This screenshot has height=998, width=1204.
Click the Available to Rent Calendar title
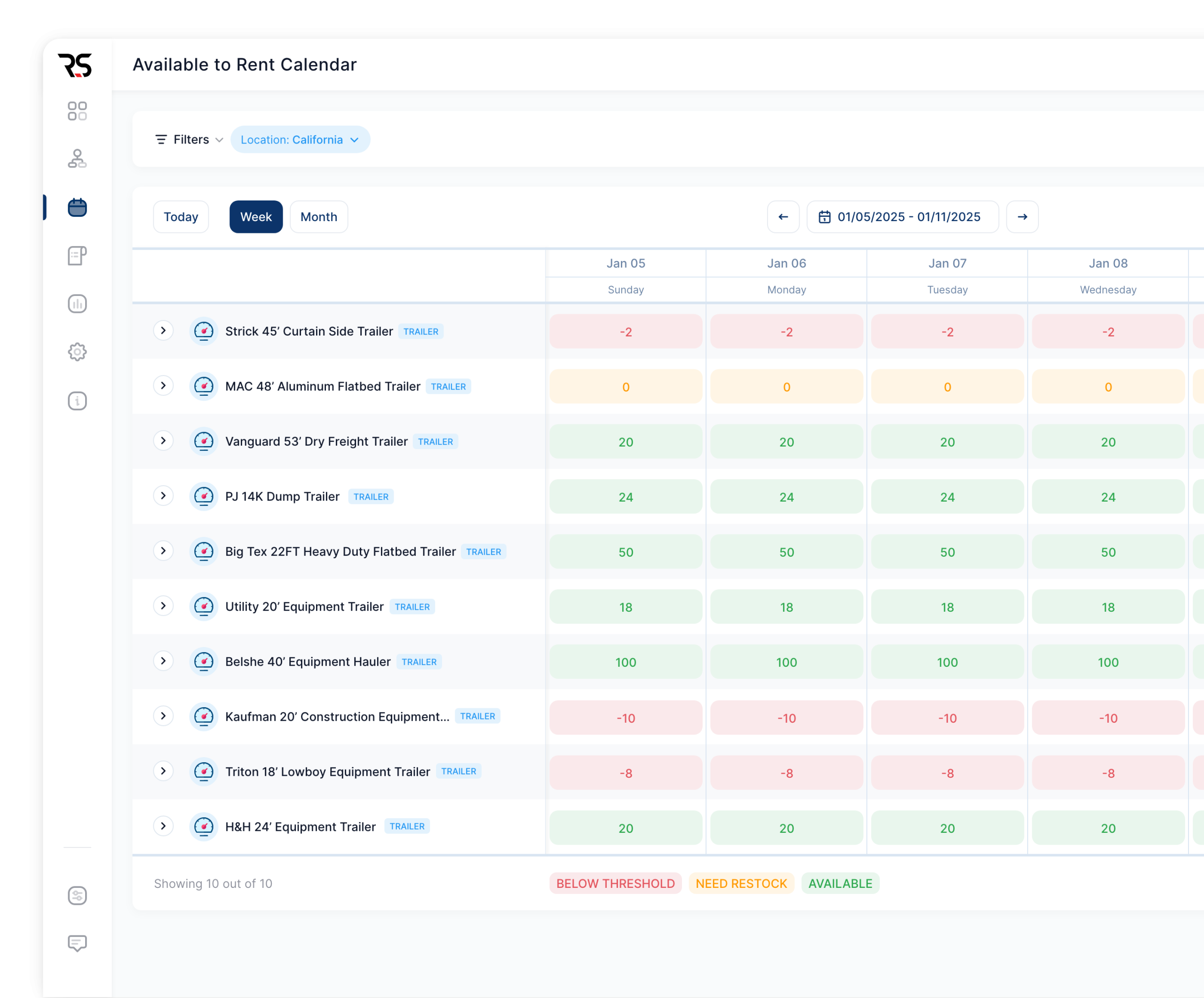[x=245, y=64]
